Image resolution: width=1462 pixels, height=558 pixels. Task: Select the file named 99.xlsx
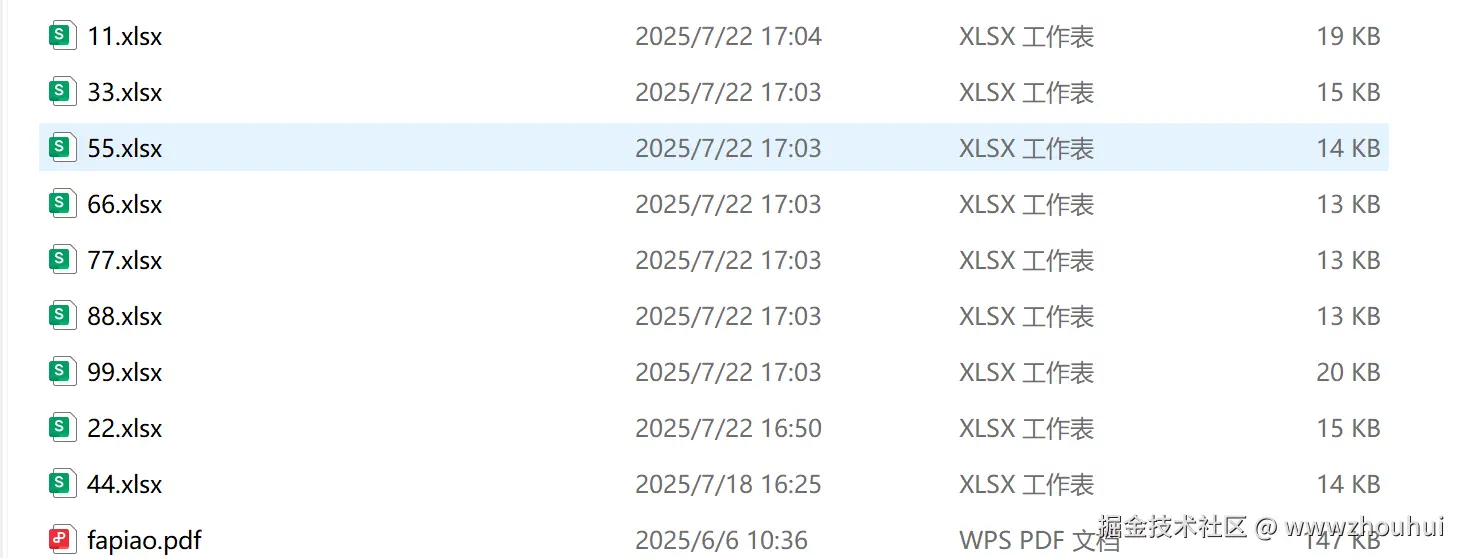[x=125, y=373]
